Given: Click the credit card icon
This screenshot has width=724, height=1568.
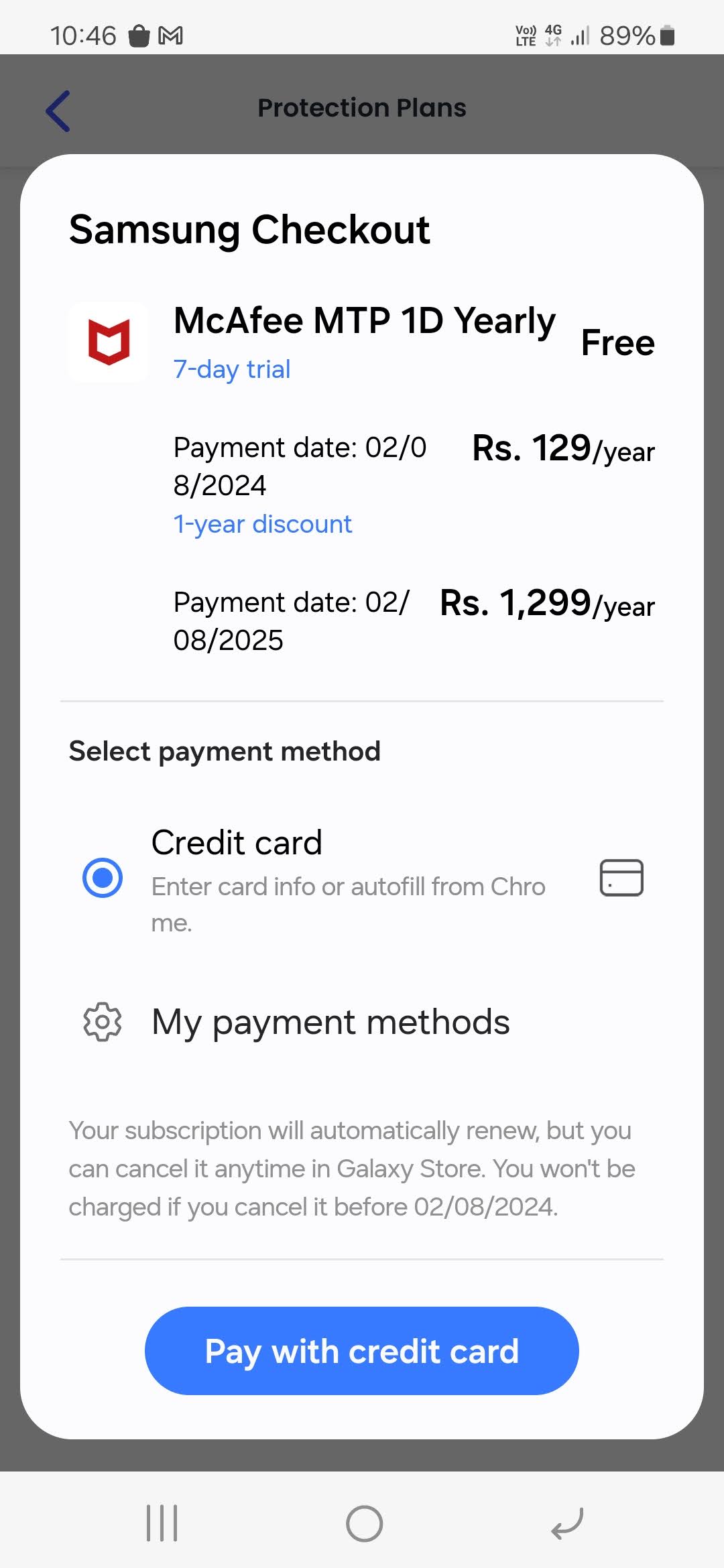Looking at the screenshot, I should [621, 877].
